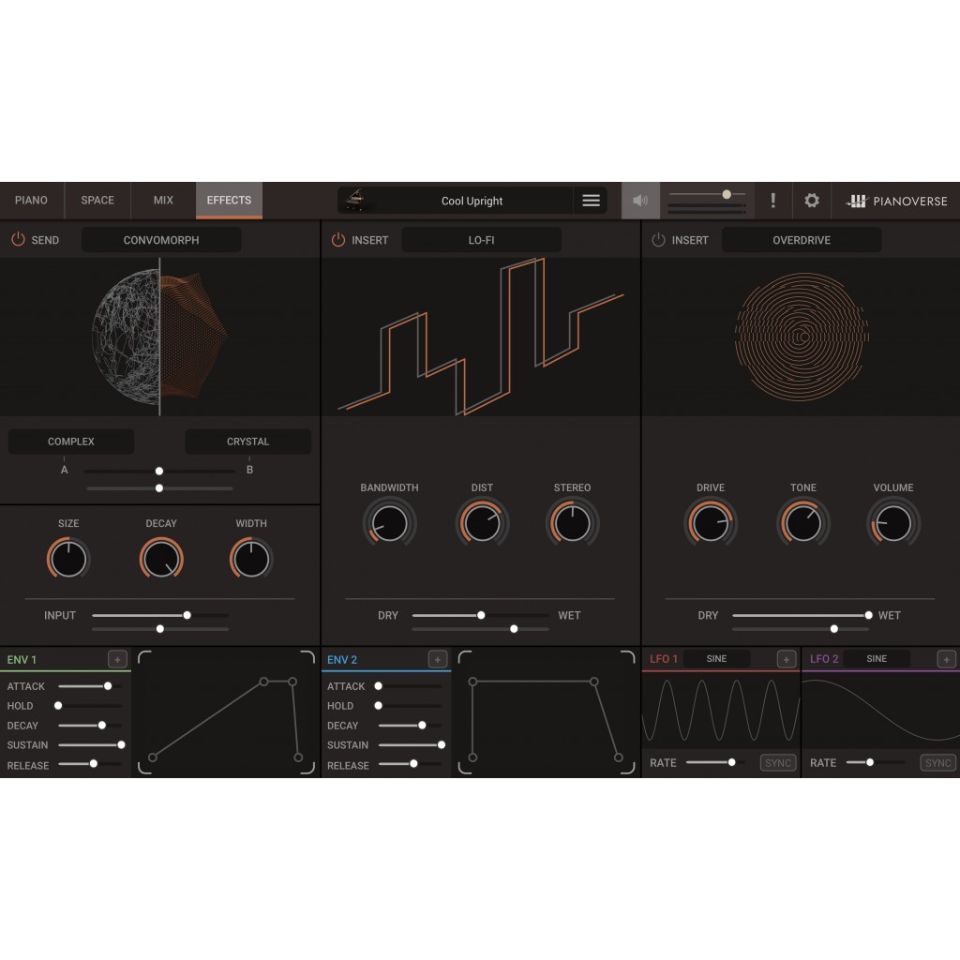The image size is (960, 960).
Task: Switch to the PIANO tab
Action: pyautogui.click(x=31, y=201)
